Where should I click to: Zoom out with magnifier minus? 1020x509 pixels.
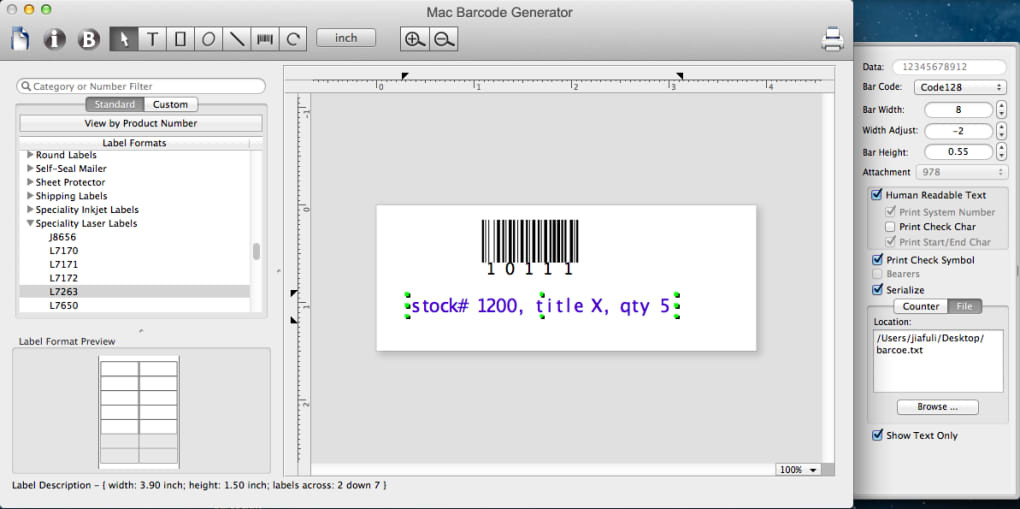point(444,39)
